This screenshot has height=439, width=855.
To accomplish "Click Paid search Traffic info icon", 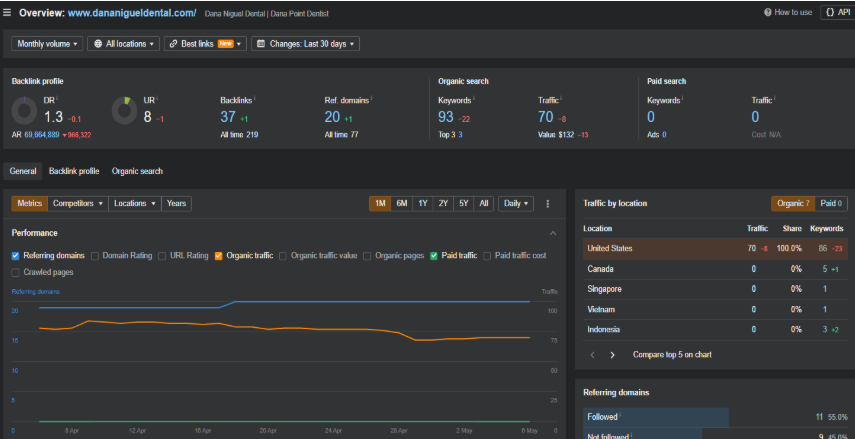I will pyautogui.click(x=775, y=99).
